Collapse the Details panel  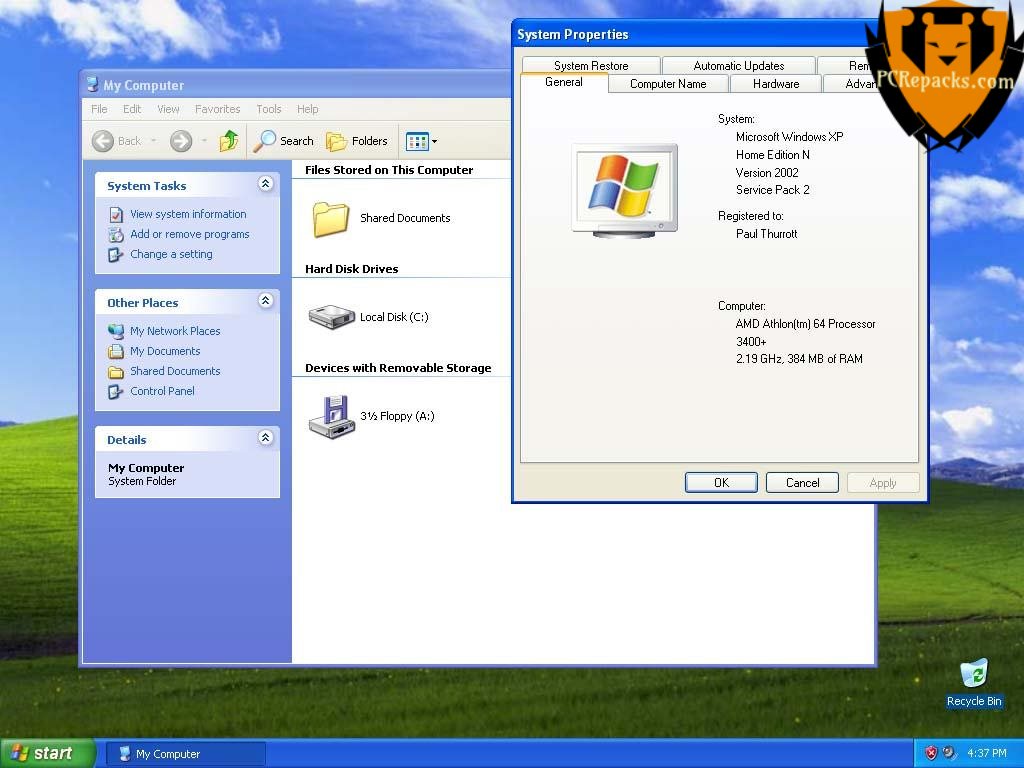click(x=266, y=437)
